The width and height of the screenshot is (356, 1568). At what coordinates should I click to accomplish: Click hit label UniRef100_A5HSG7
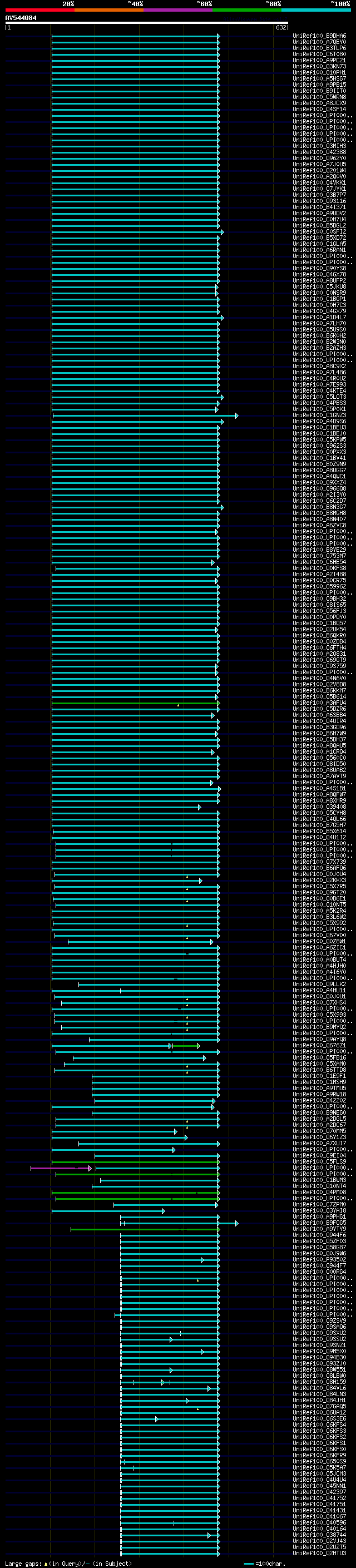pos(319,79)
